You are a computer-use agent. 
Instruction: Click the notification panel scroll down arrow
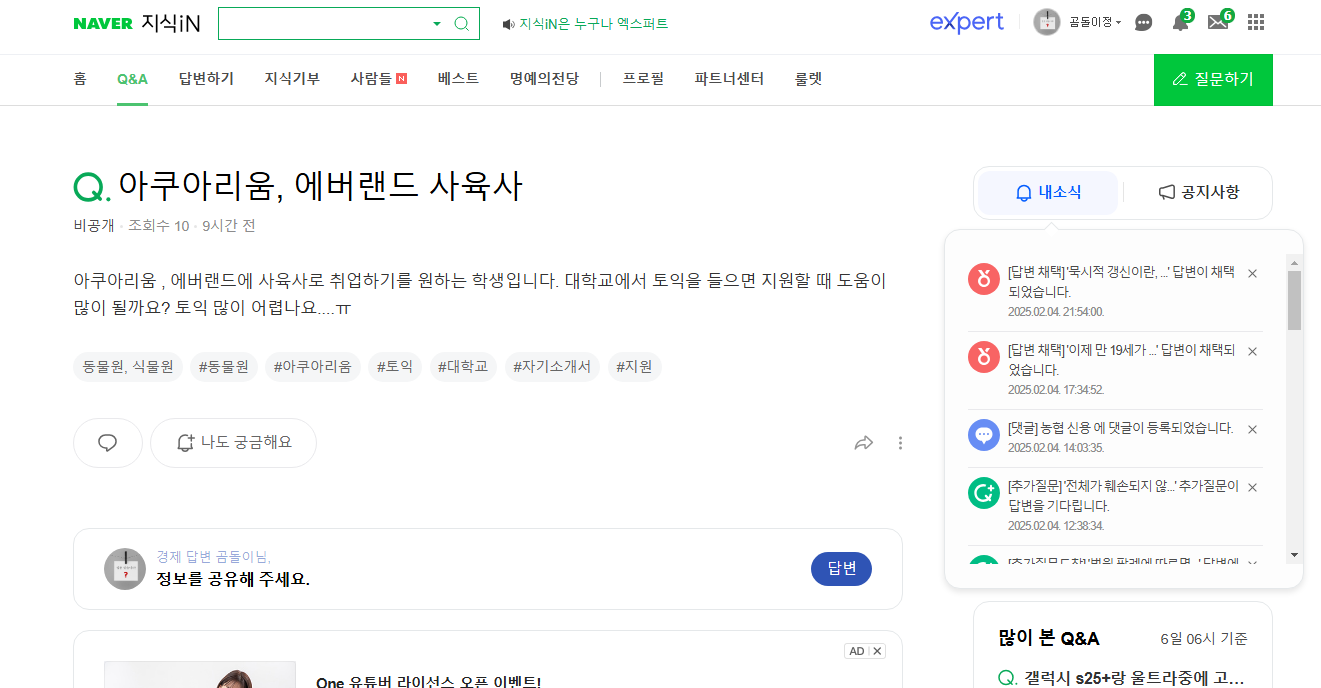pos(1294,554)
